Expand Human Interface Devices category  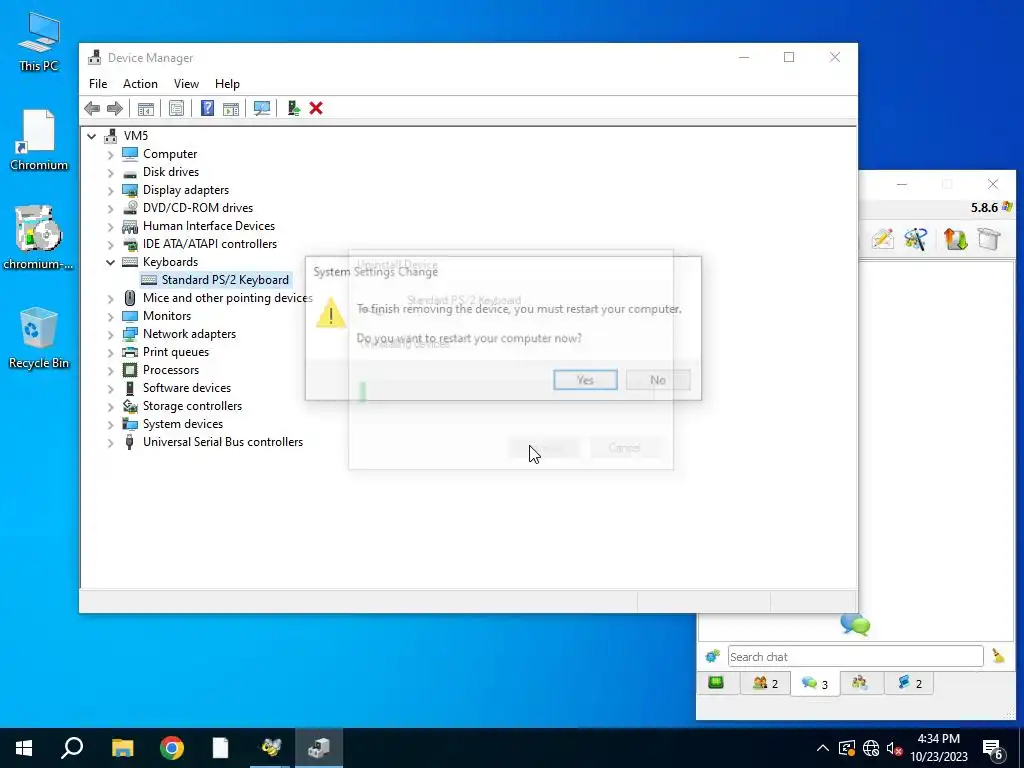(110, 226)
